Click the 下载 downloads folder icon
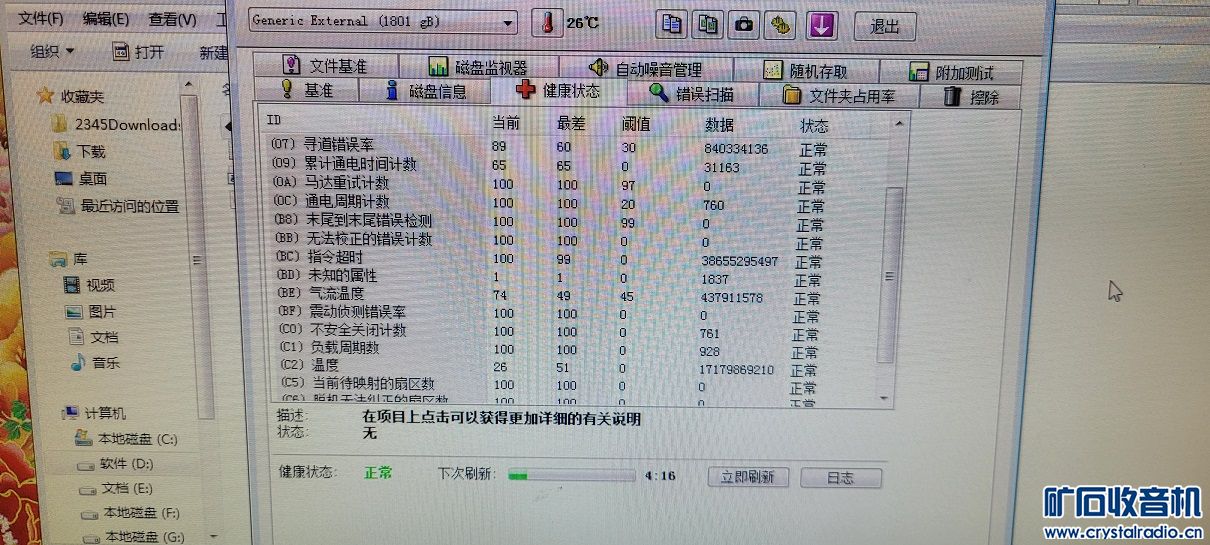 [x=63, y=151]
